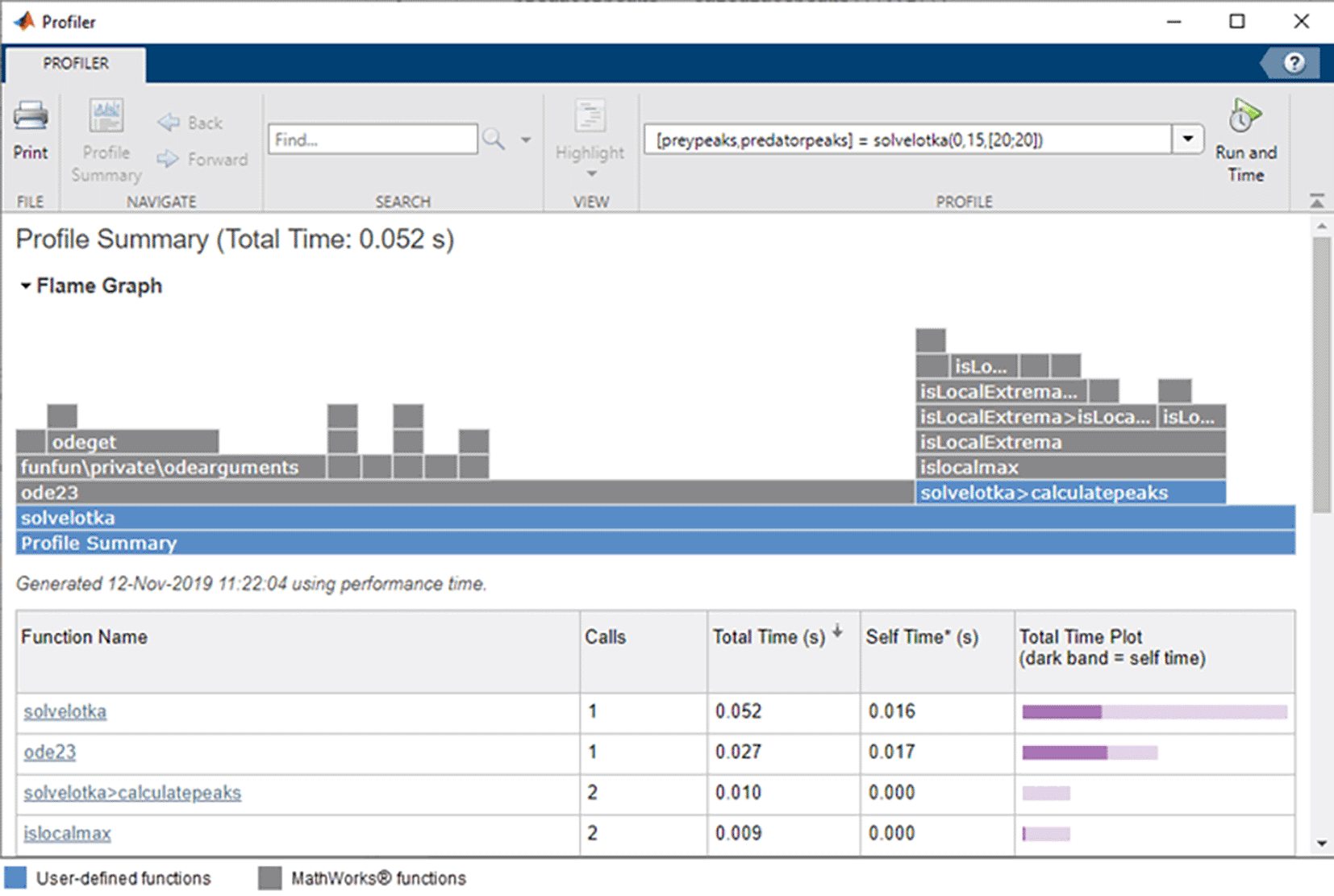The width and height of the screenshot is (1334, 896).
Task: Click the vertical scrollbar down arrow
Action: [1321, 844]
